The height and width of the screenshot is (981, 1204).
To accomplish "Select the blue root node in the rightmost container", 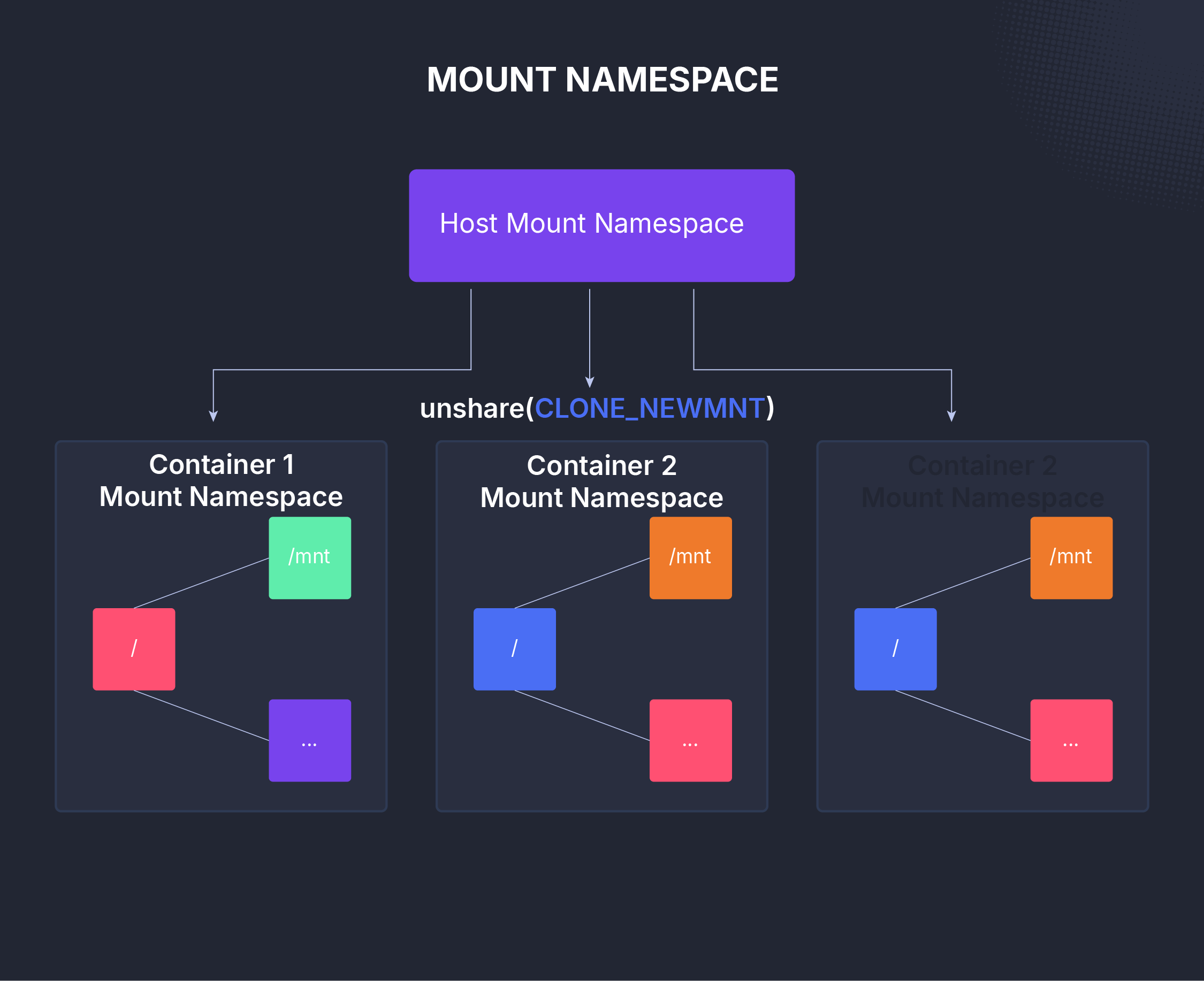I will [895, 650].
